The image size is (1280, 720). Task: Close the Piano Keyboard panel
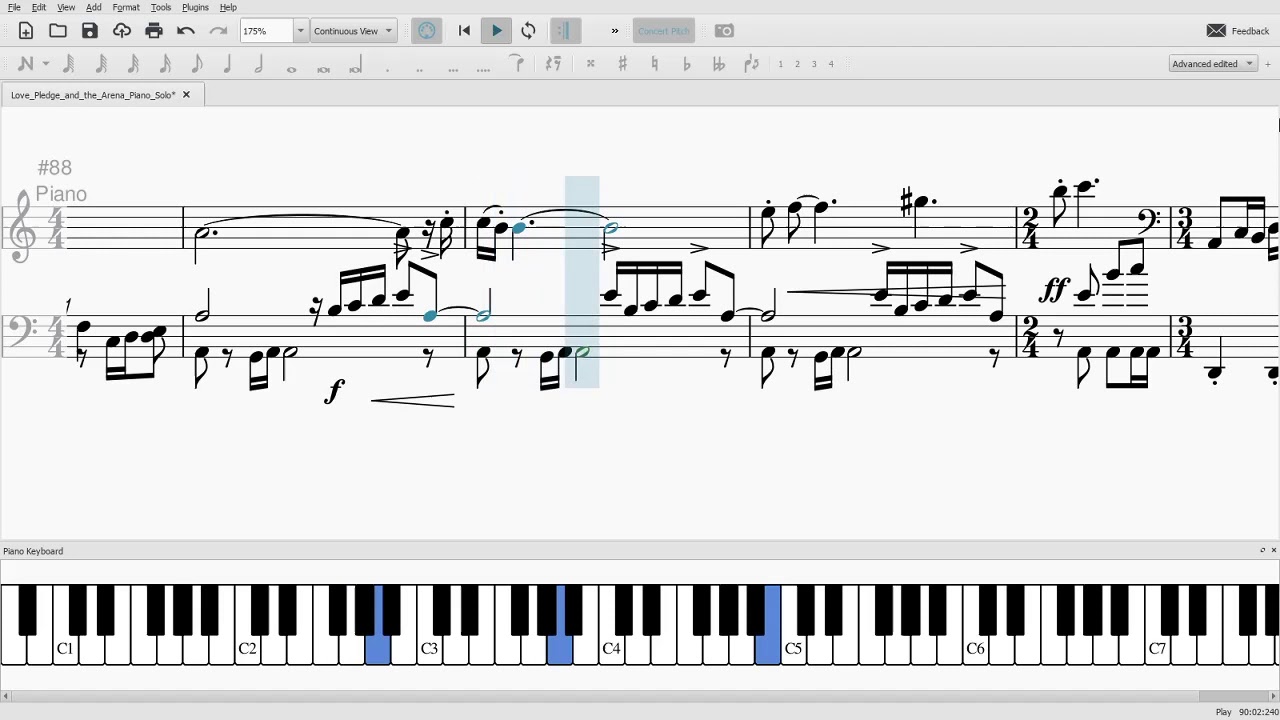1273,551
